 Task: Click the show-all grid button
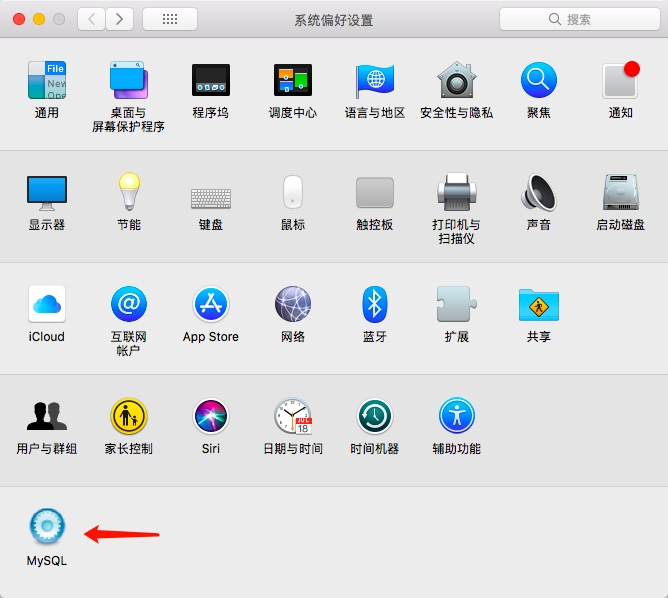pos(170,19)
